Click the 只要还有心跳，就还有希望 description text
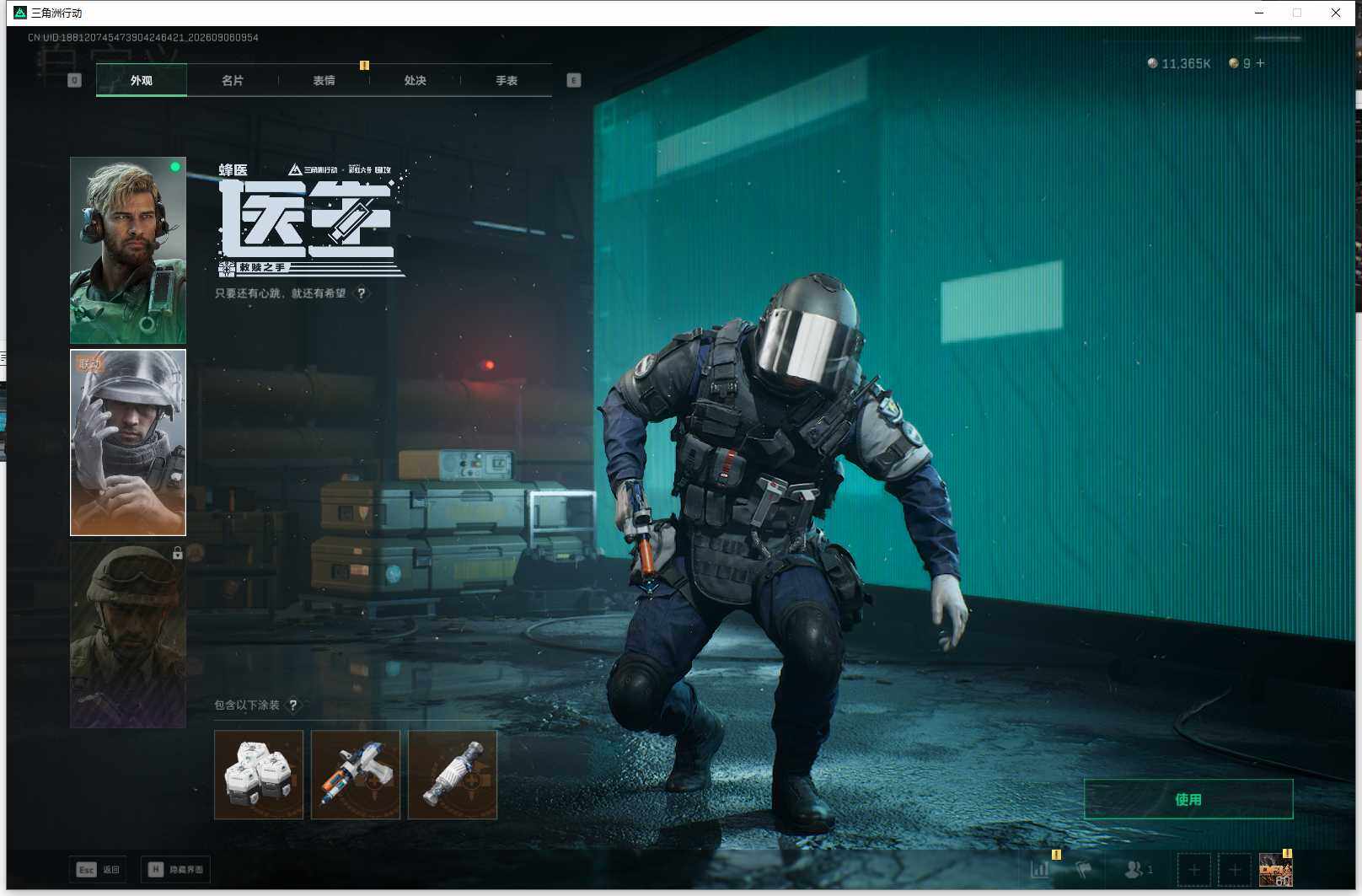1362x896 pixels. pyautogui.click(x=281, y=293)
